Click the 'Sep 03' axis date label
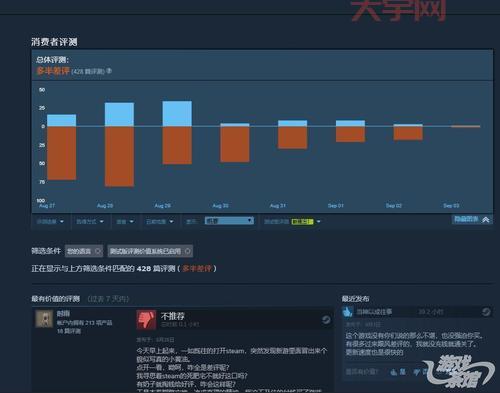500x393 pixels. pyautogui.click(x=451, y=206)
